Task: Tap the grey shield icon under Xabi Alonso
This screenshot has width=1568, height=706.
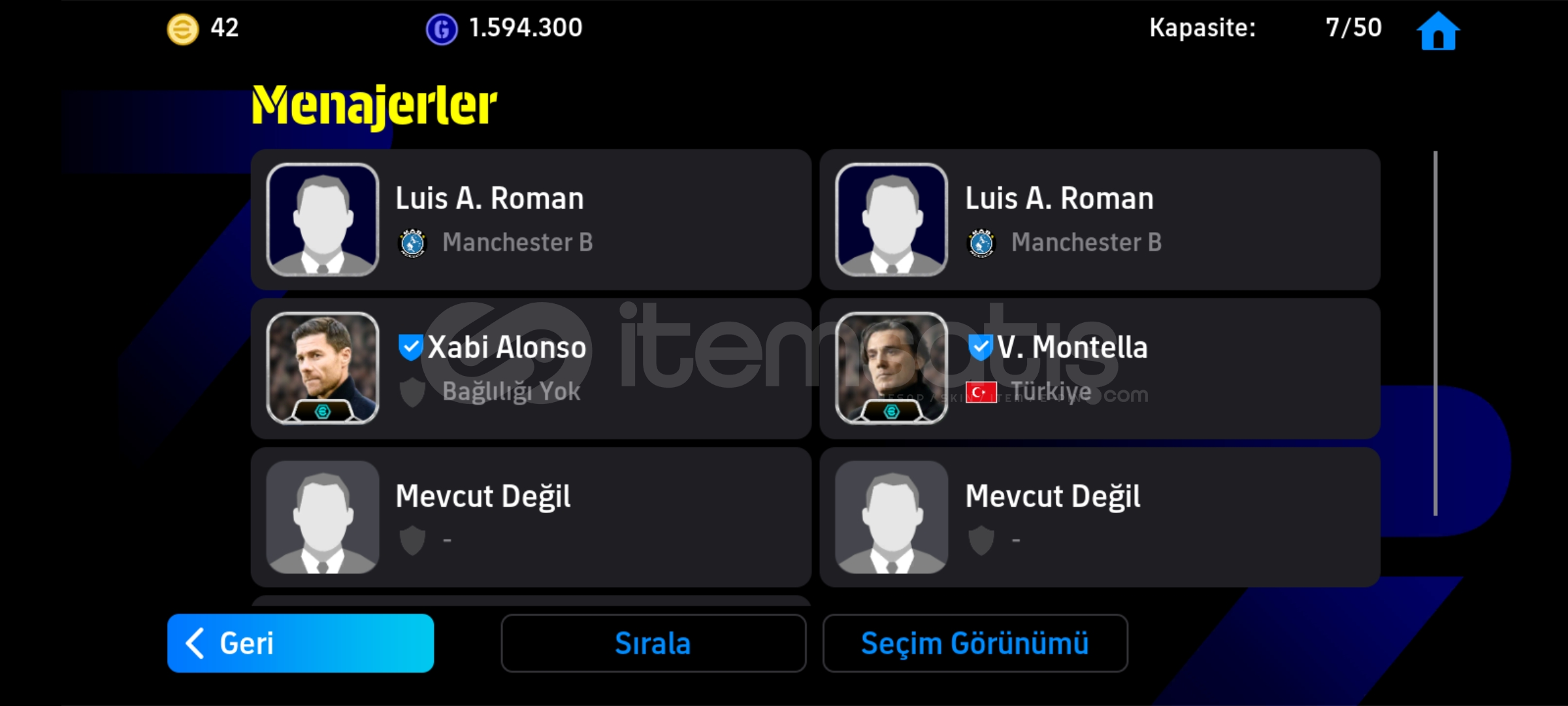Action: click(x=412, y=392)
